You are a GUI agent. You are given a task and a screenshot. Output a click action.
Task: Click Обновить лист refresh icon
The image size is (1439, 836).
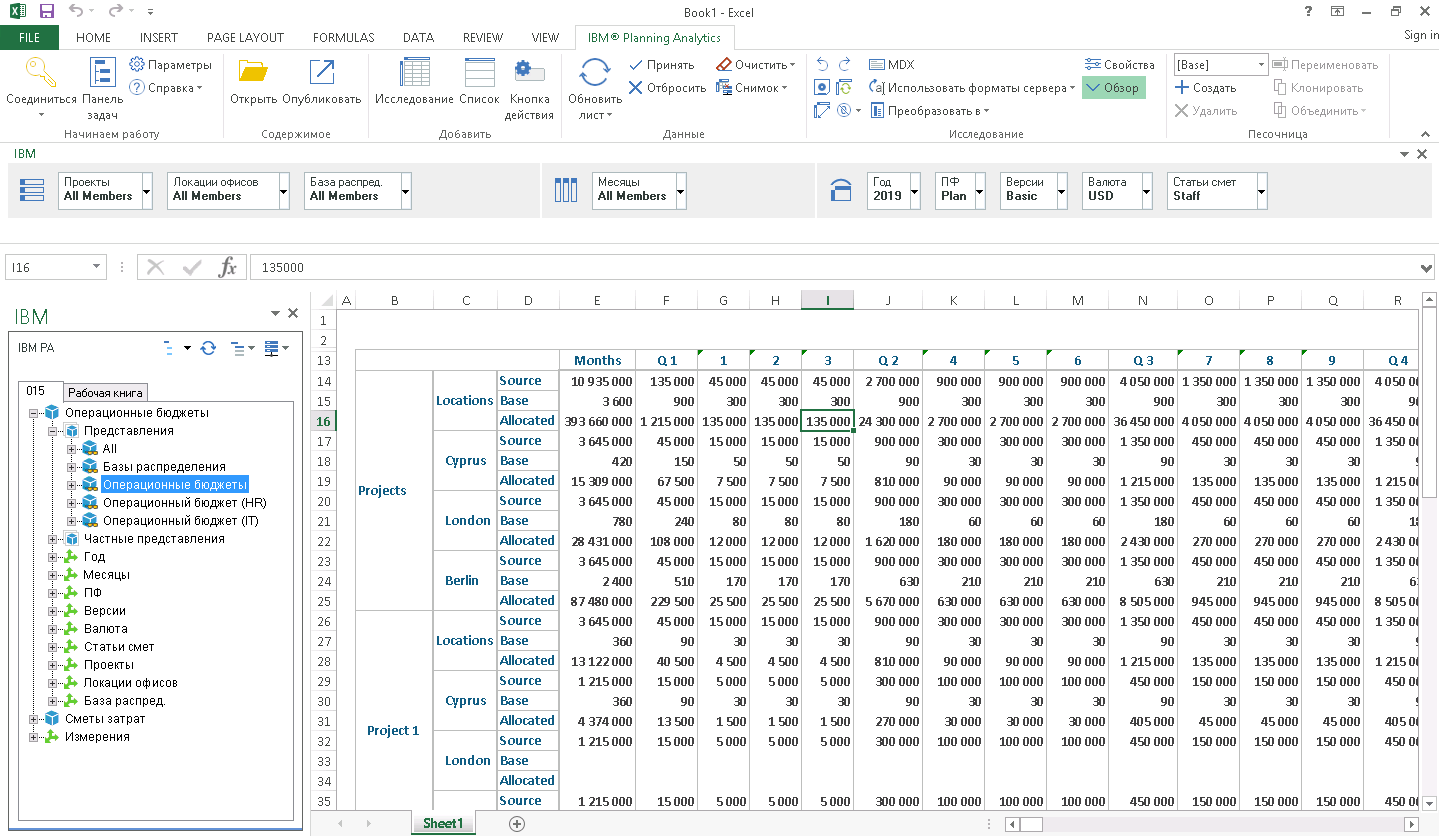point(595,72)
